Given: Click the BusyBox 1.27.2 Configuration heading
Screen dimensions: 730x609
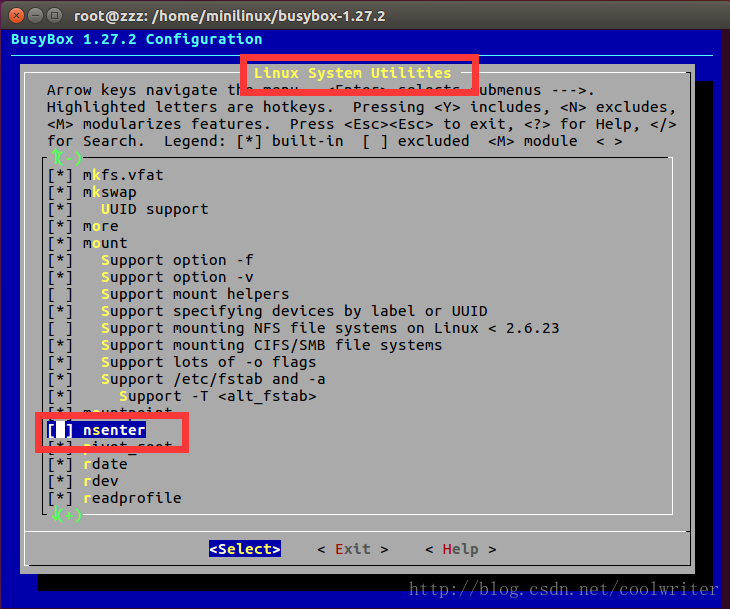Looking at the screenshot, I should pos(136,40).
